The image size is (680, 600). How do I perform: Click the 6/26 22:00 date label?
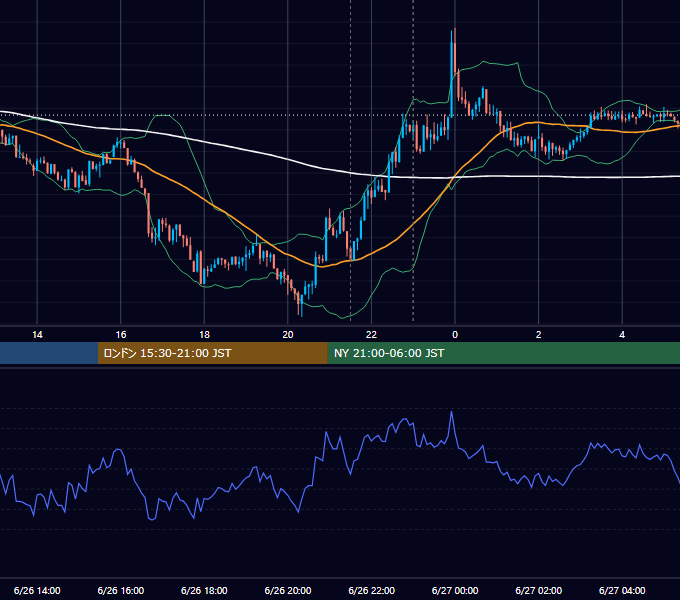(x=372, y=590)
